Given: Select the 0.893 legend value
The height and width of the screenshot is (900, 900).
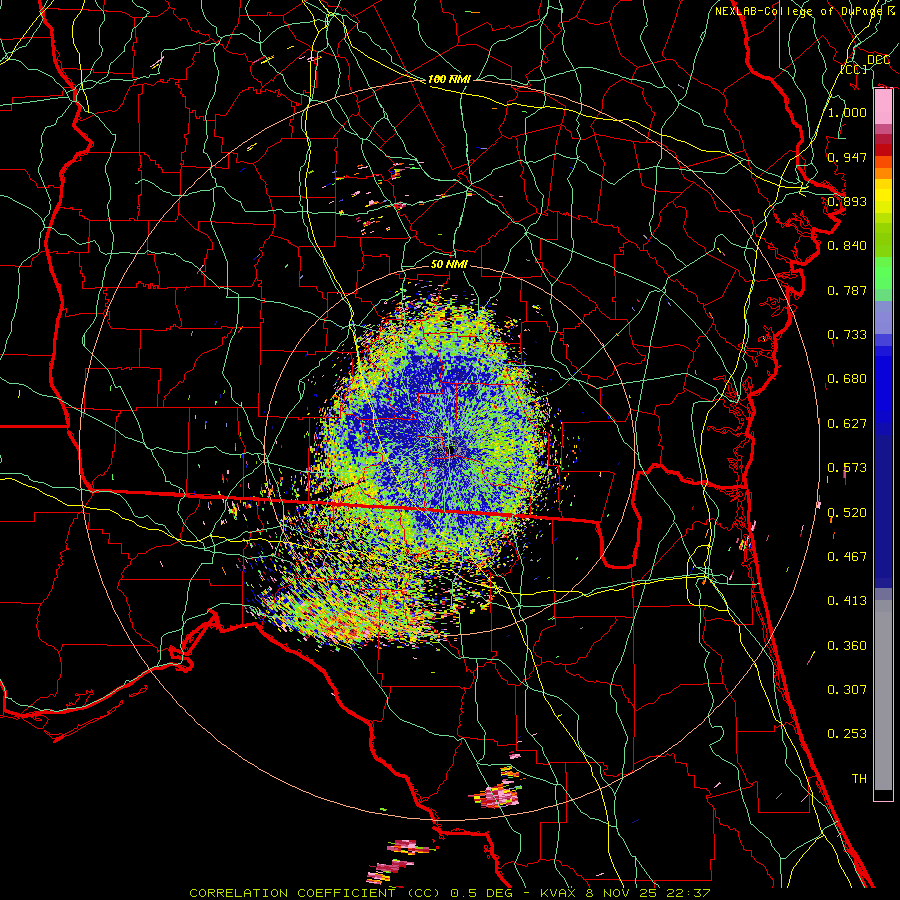Looking at the screenshot, I should [x=847, y=201].
